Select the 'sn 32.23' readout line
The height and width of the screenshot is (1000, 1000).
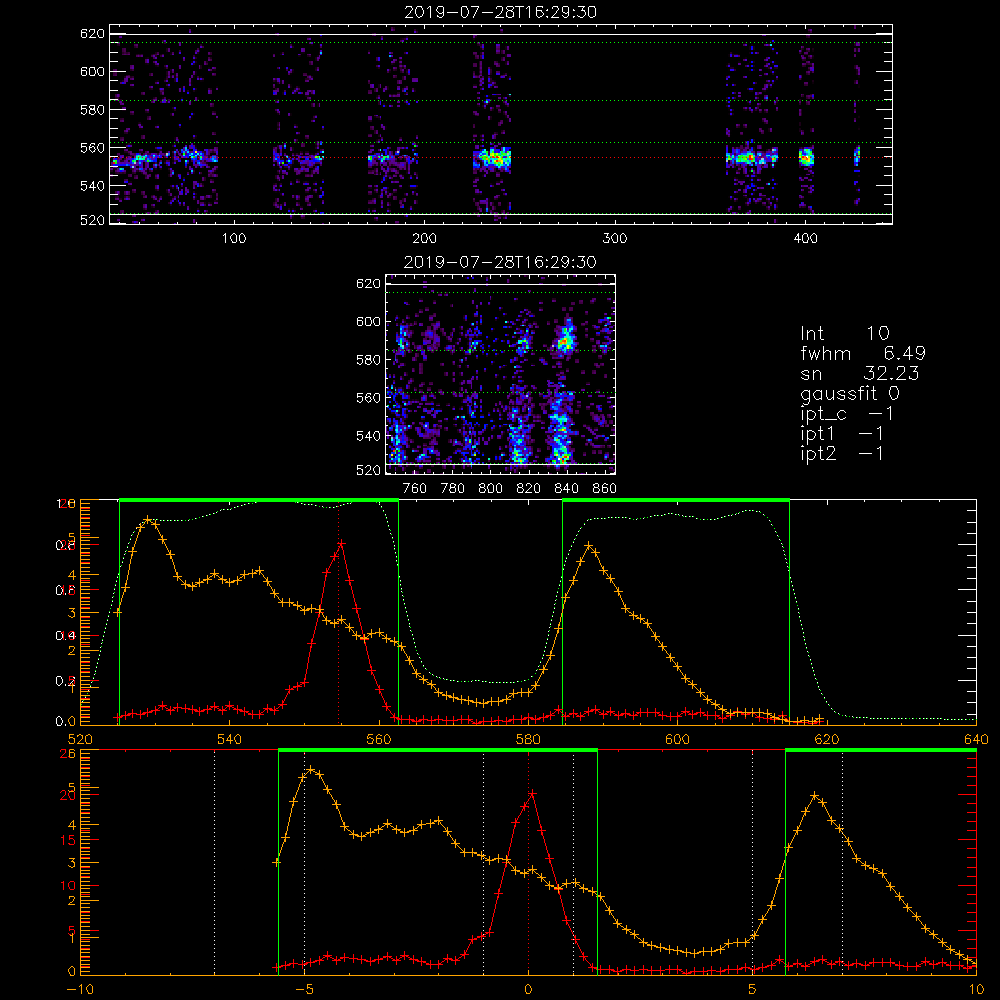coord(860,373)
